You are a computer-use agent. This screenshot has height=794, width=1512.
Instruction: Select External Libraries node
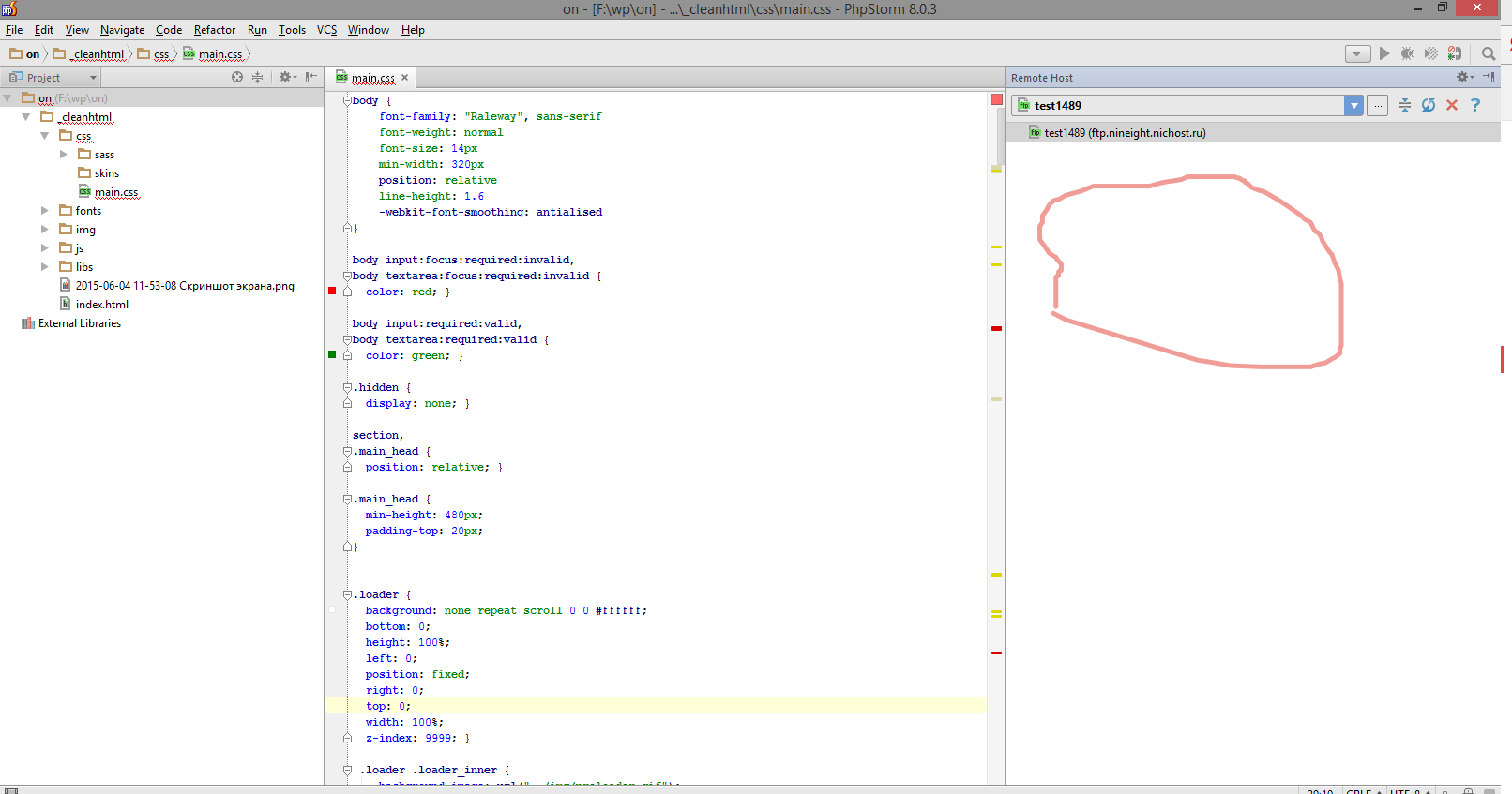point(71,323)
